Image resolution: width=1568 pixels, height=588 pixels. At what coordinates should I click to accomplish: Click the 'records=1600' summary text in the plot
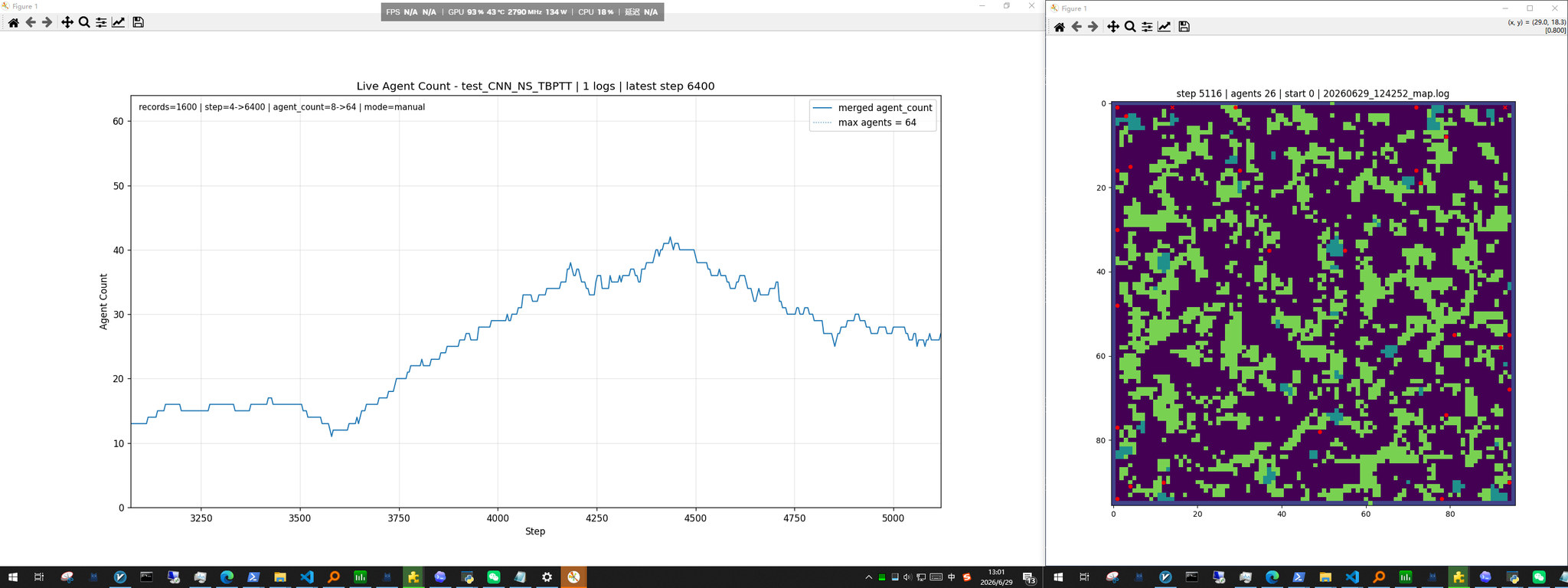[282, 107]
